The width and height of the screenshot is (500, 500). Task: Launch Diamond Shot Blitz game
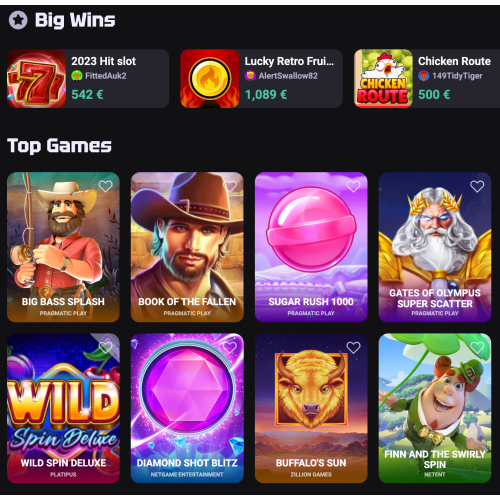click(x=187, y=408)
